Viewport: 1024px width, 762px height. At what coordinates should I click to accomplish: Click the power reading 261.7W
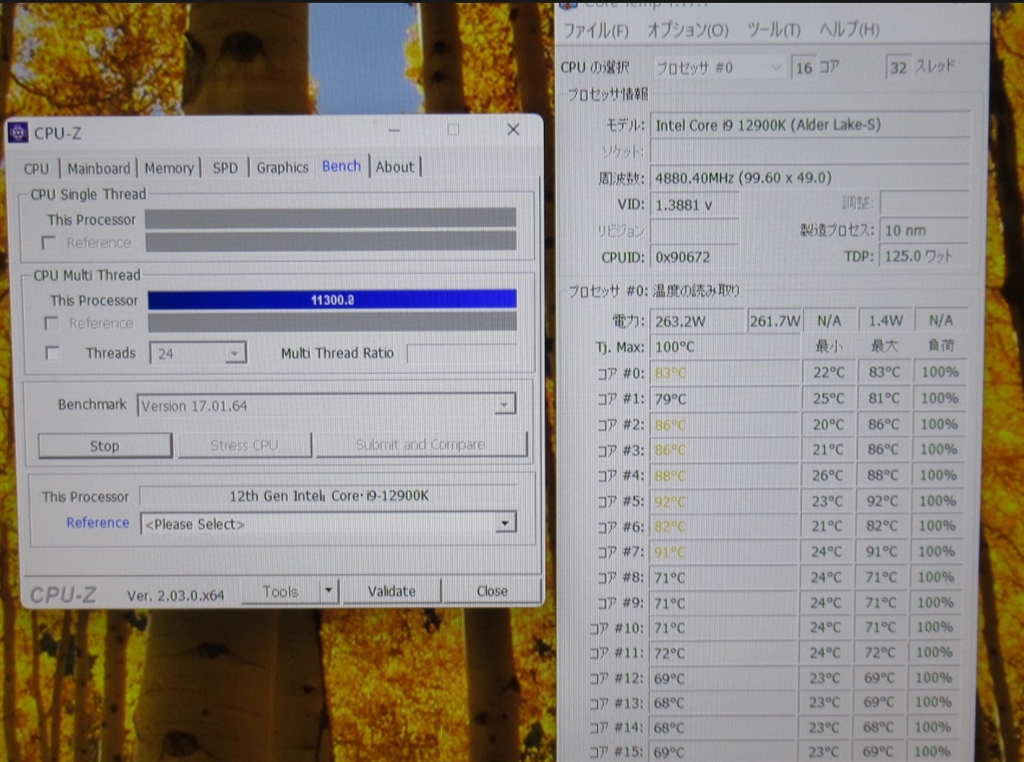775,321
